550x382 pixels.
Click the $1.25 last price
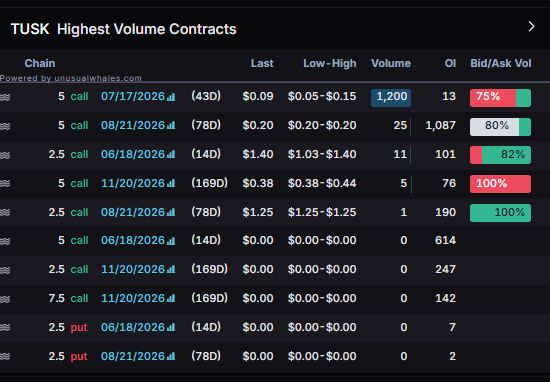click(258, 212)
